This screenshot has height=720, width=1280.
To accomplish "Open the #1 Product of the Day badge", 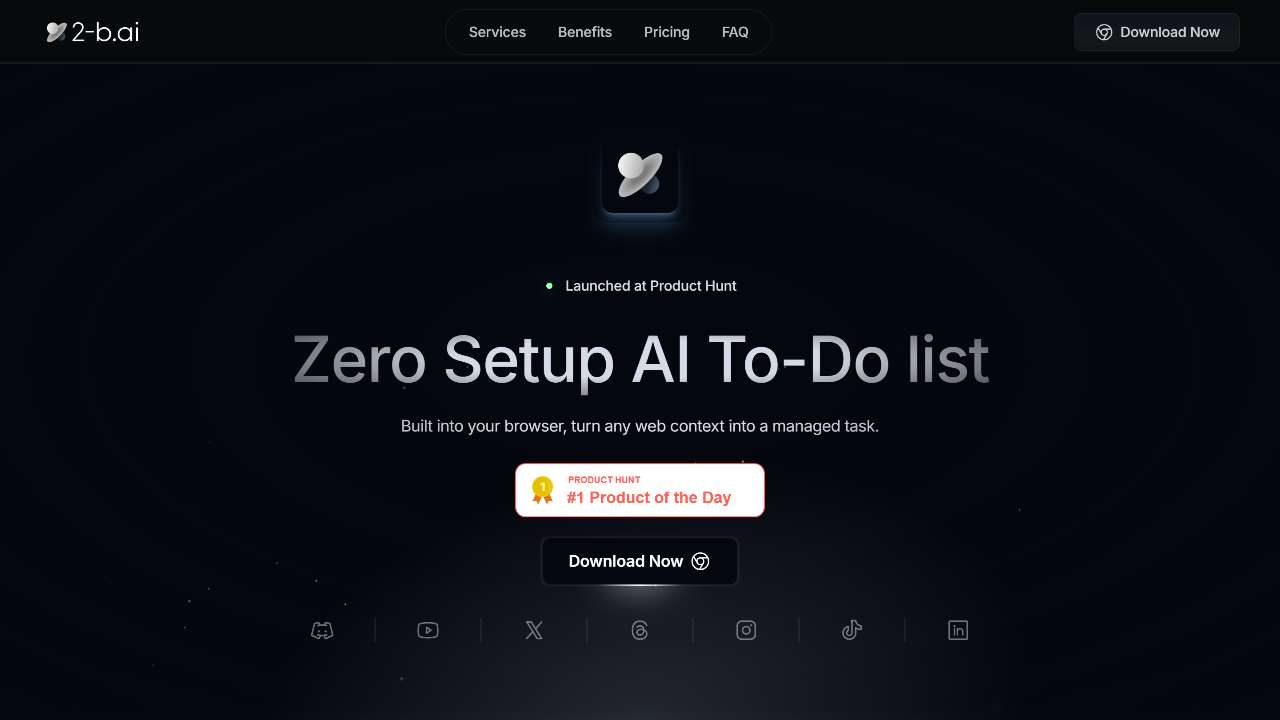I will coord(640,490).
